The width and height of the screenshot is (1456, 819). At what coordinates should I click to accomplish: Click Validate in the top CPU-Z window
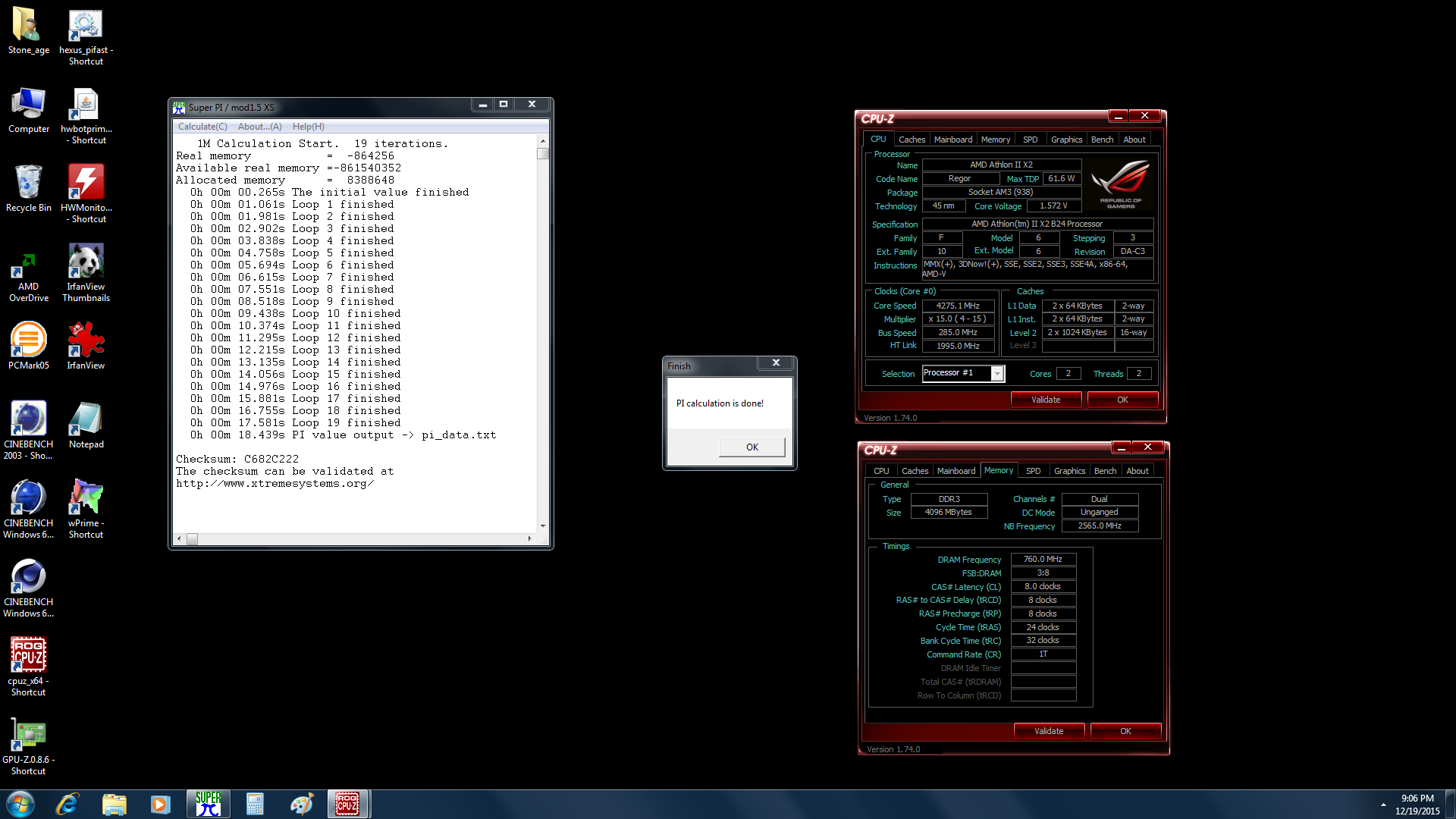[1046, 400]
